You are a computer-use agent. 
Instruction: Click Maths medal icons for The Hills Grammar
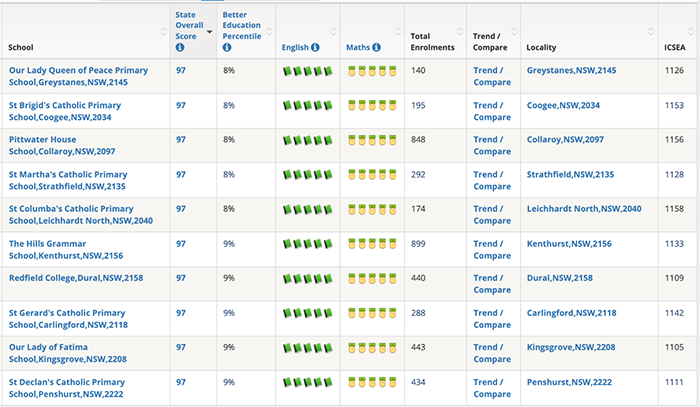(x=372, y=244)
